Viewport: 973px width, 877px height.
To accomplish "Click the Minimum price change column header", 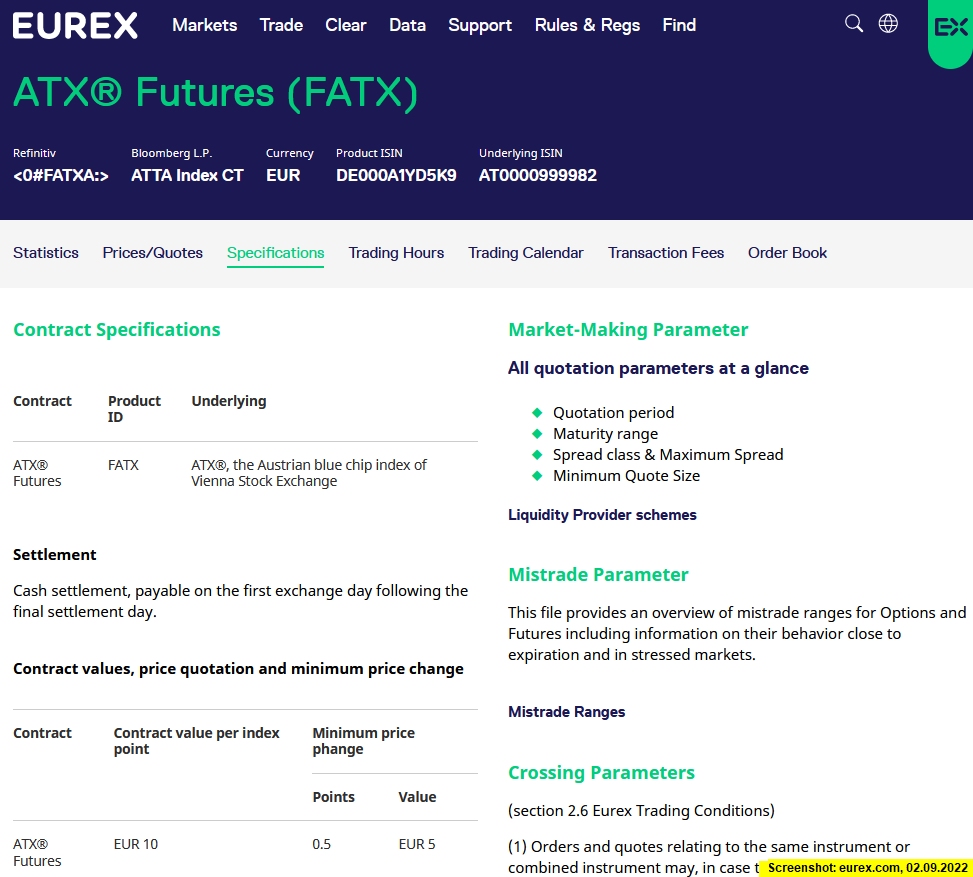I will click(363, 741).
